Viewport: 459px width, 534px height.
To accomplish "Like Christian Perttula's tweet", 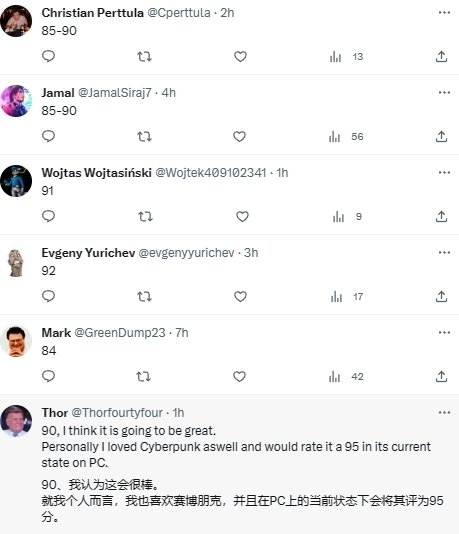I will [240, 57].
